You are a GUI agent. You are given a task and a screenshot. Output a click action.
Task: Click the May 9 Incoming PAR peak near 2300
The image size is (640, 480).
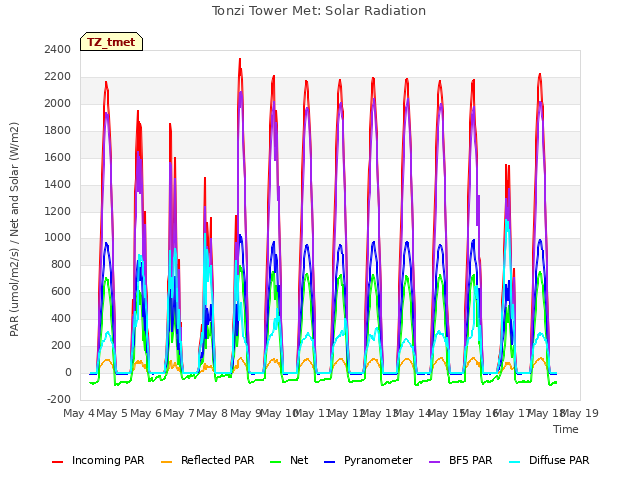coord(240,60)
